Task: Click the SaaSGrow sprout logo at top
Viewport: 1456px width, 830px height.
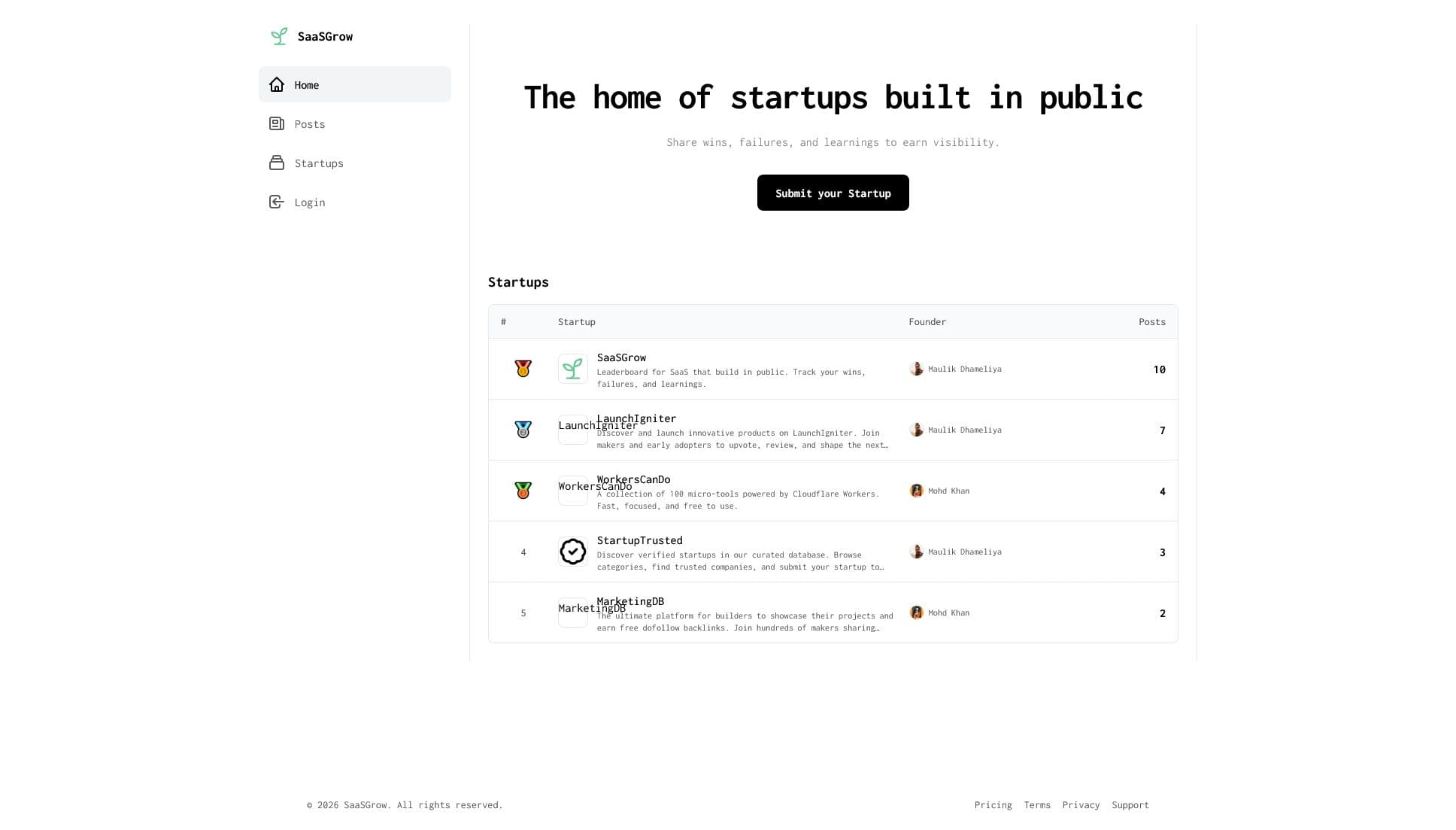Action: 279,35
